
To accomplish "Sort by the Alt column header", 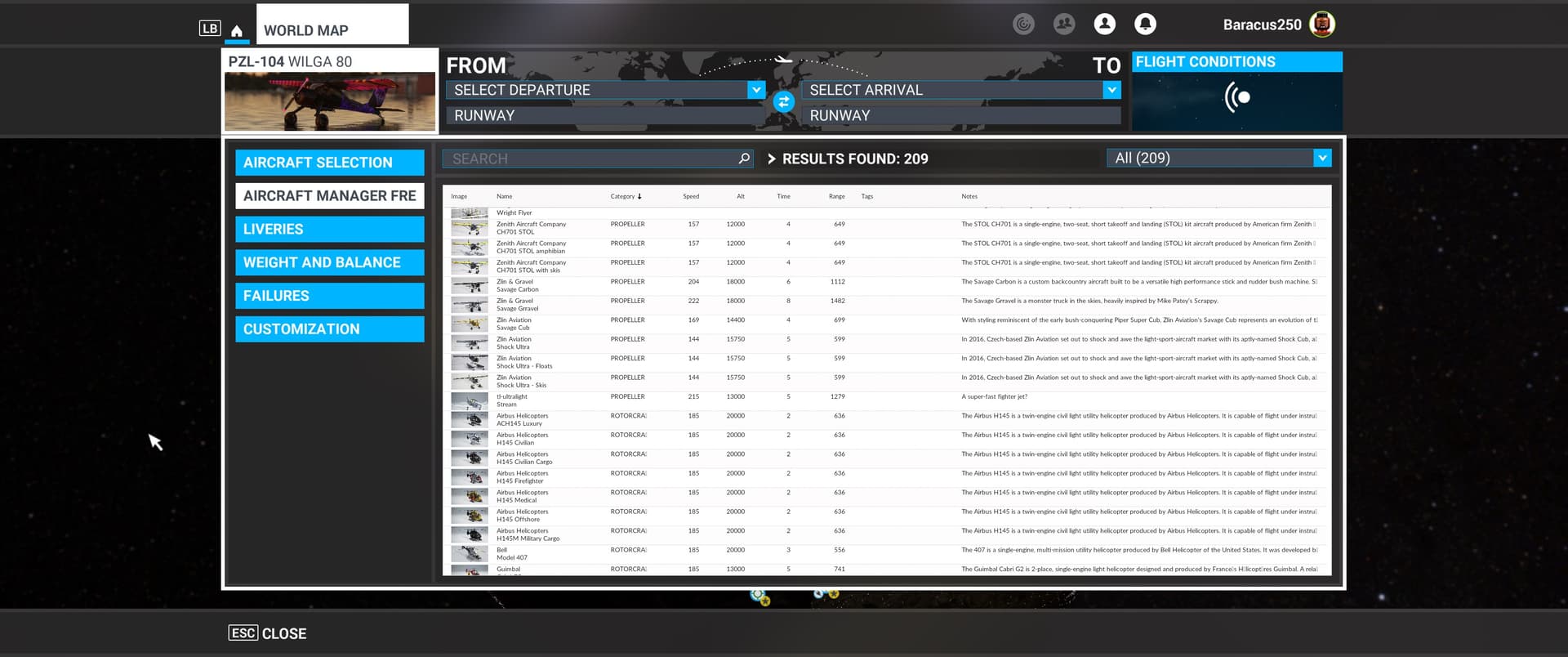I will tap(741, 196).
